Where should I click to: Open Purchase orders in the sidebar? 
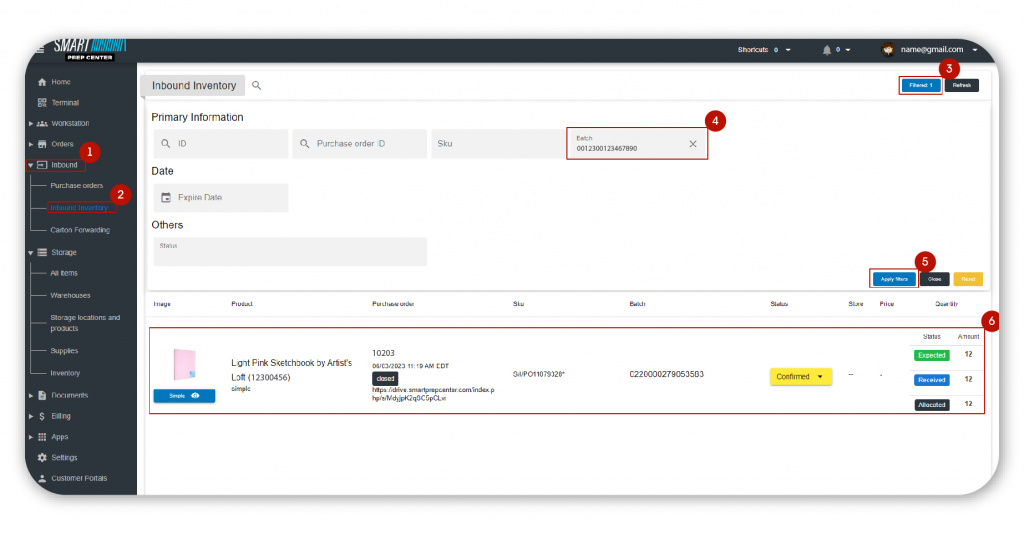76,186
